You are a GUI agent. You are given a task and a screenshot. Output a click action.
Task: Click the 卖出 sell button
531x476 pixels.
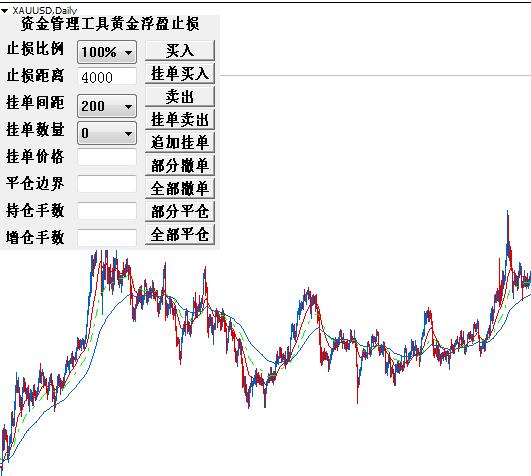coord(180,96)
